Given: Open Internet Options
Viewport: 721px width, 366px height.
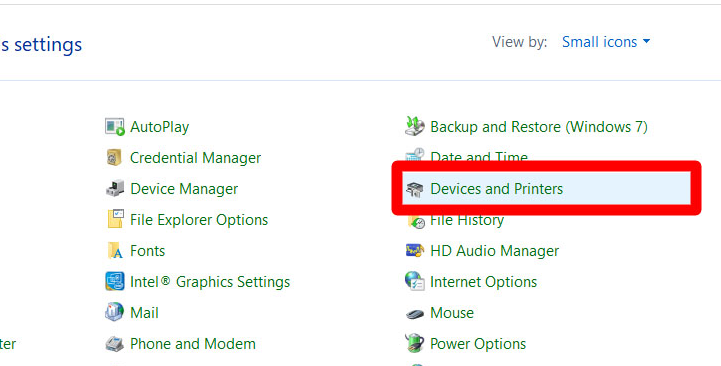Looking at the screenshot, I should pyautogui.click(x=484, y=281).
